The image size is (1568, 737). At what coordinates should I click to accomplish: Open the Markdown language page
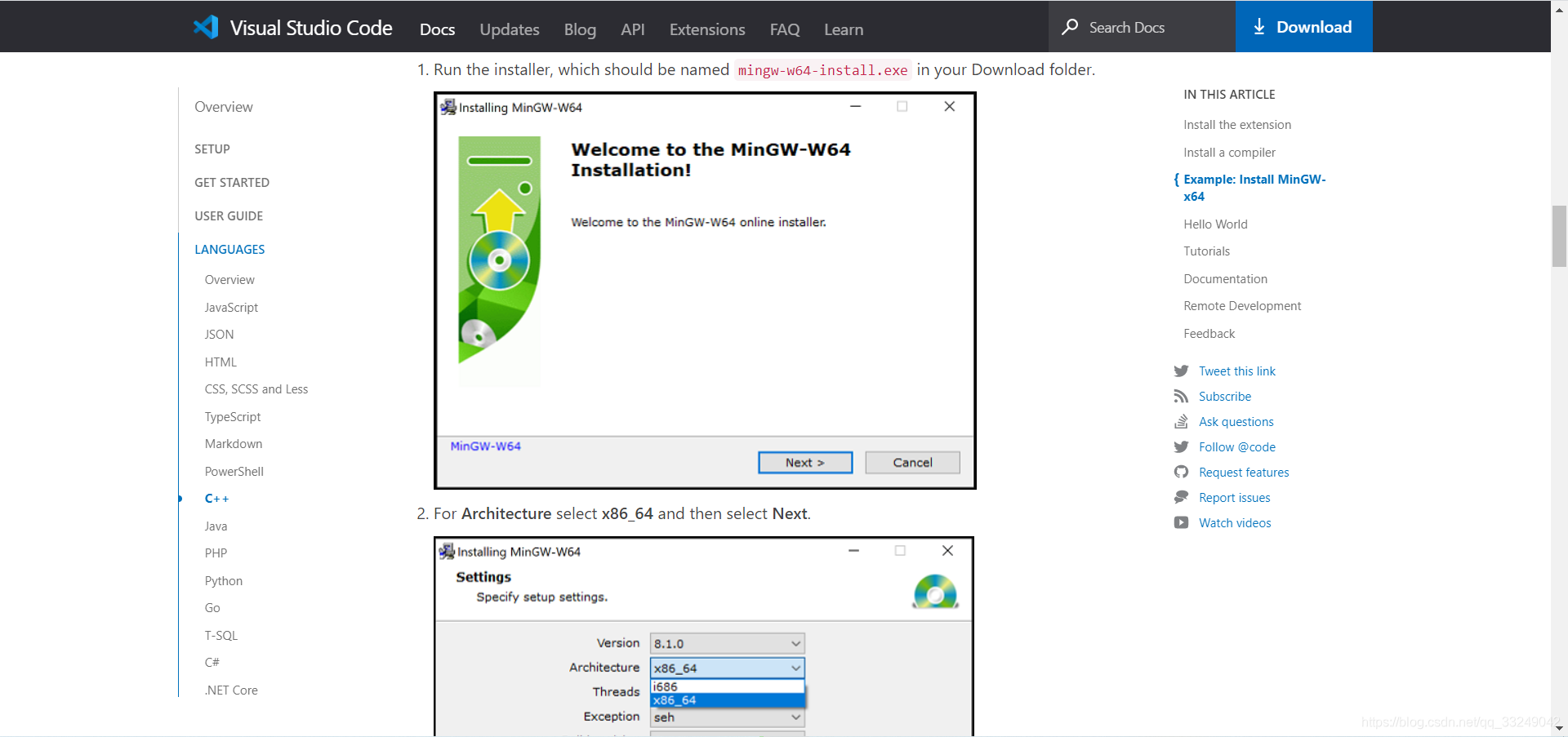[234, 444]
